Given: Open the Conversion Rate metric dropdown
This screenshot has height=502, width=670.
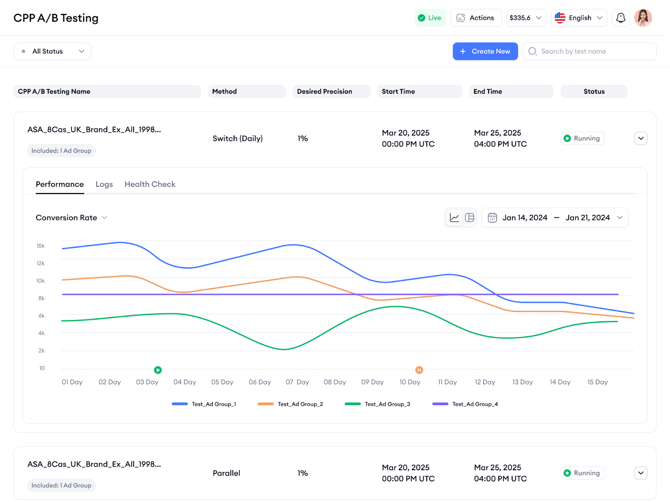Looking at the screenshot, I should (x=71, y=217).
